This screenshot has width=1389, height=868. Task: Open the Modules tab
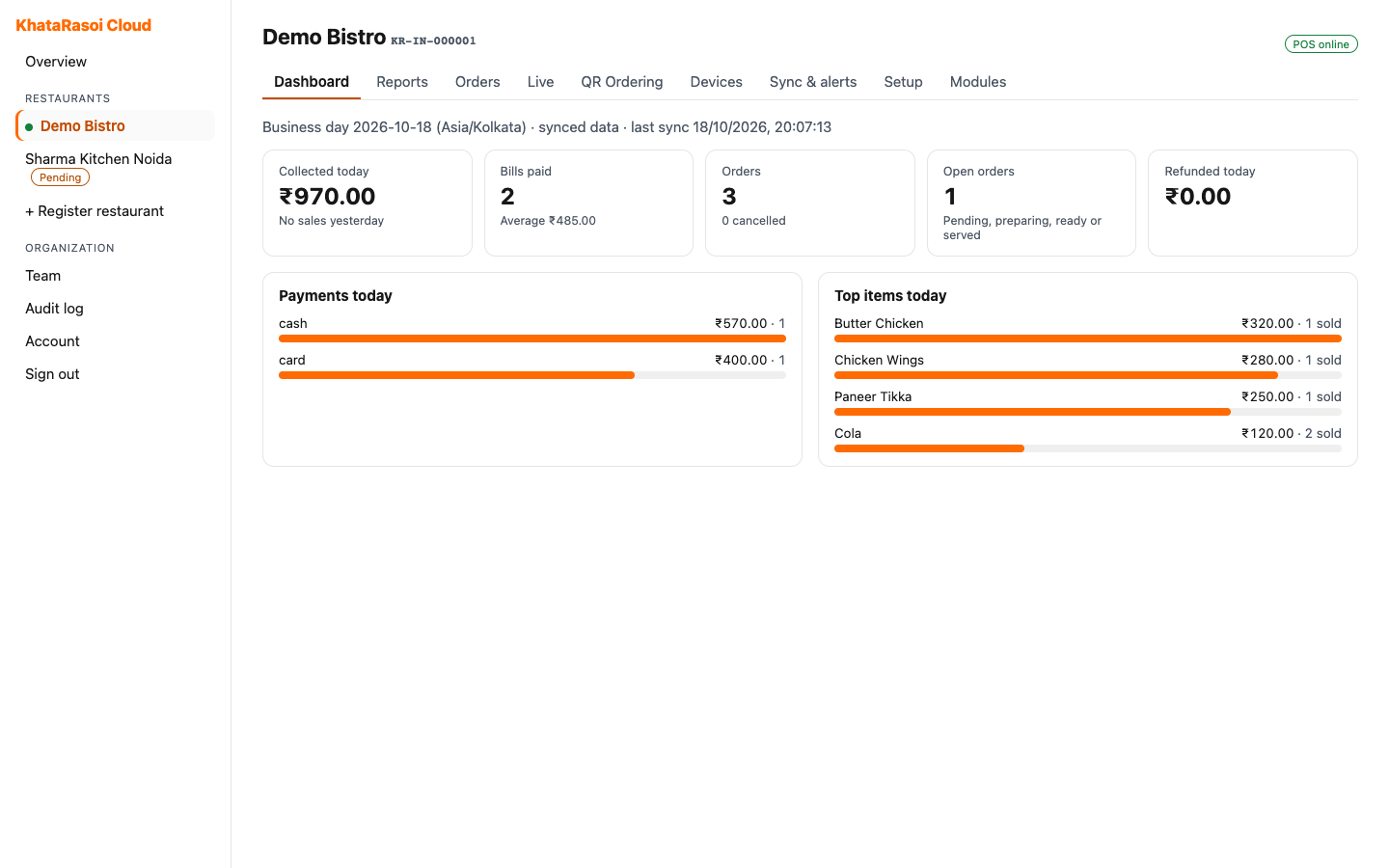point(978,82)
